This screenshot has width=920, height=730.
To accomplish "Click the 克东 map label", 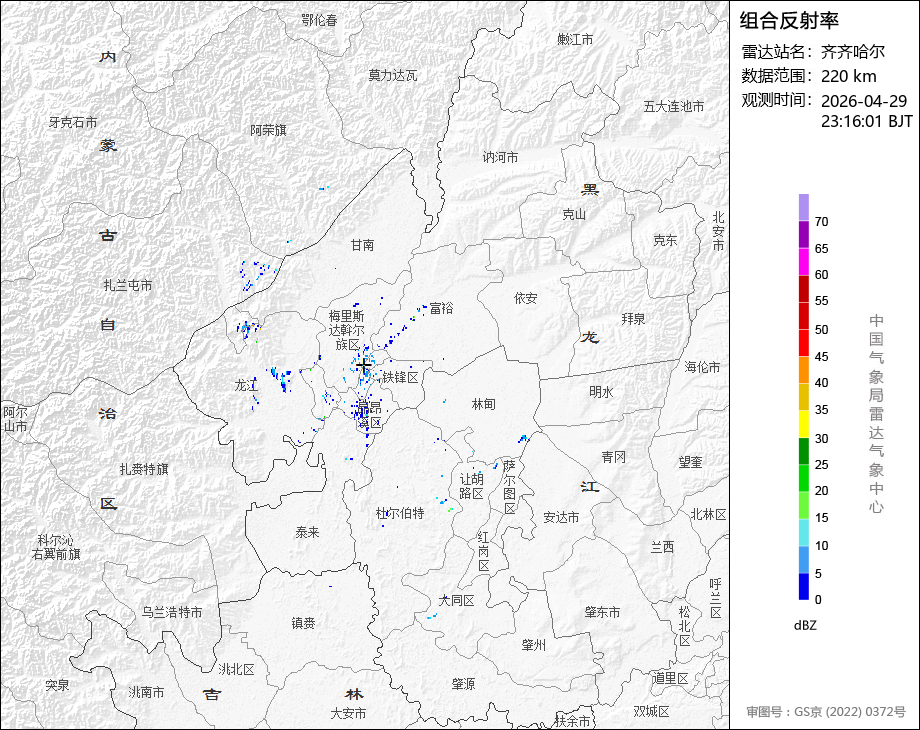I will (665, 240).
